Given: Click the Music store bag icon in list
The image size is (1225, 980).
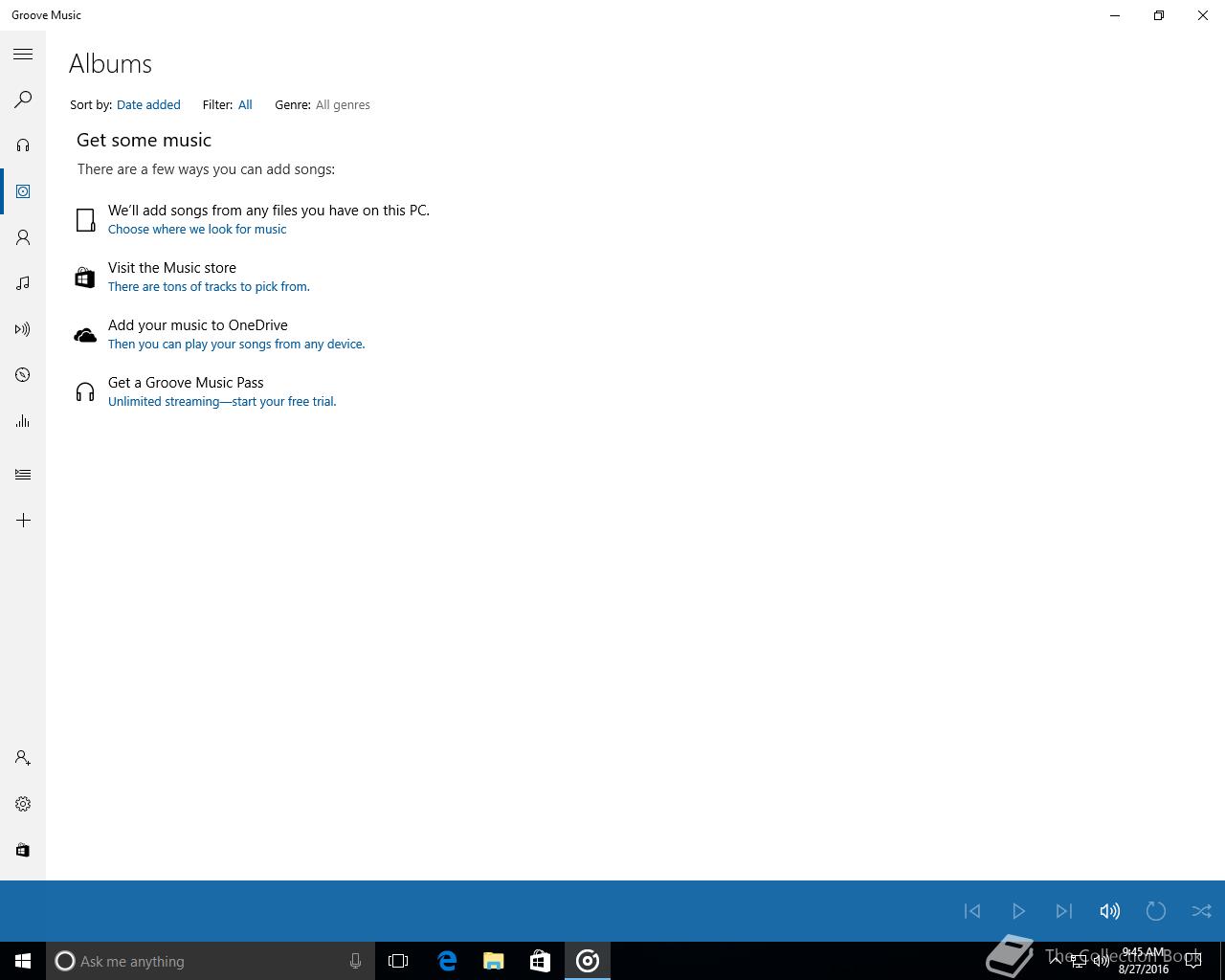Looking at the screenshot, I should pyautogui.click(x=85, y=278).
